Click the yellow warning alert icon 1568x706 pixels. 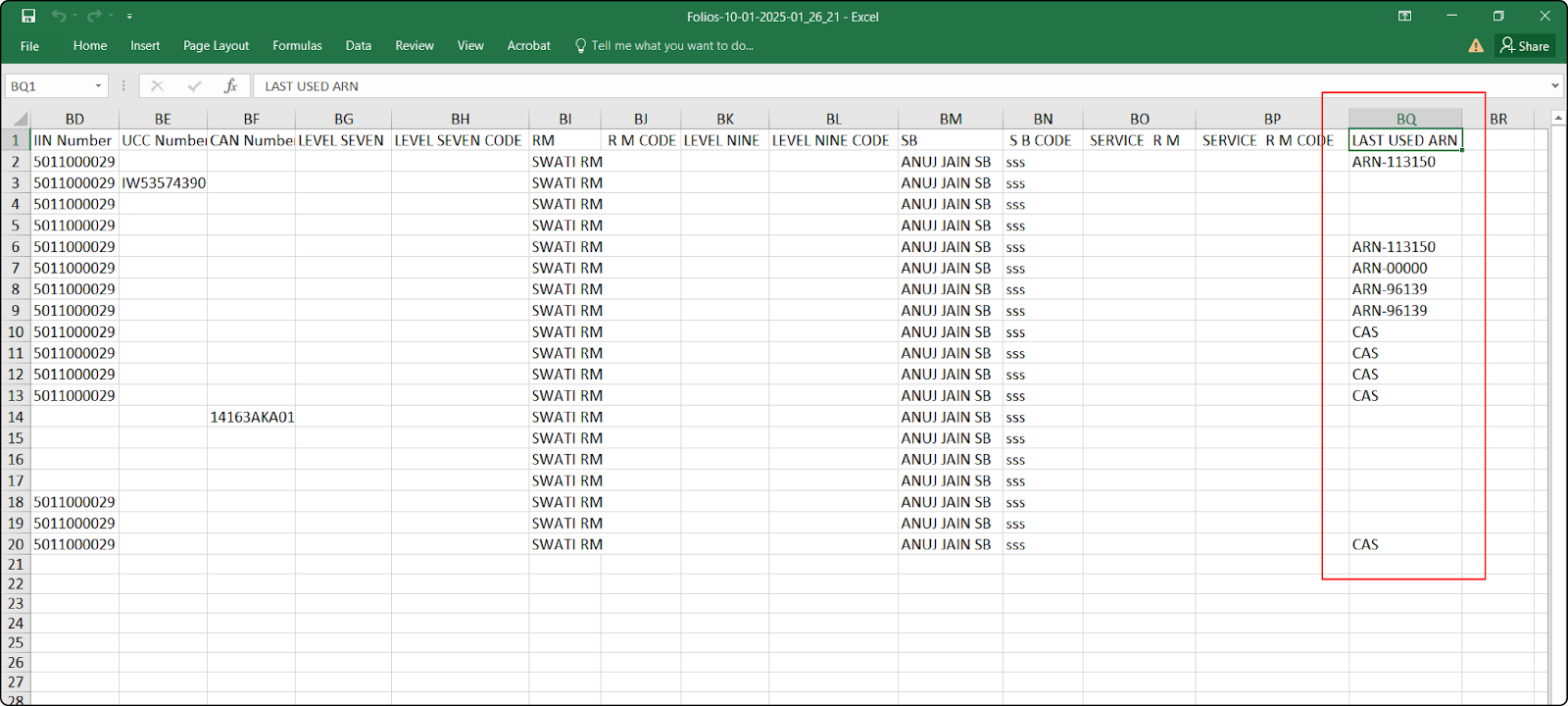(1476, 45)
